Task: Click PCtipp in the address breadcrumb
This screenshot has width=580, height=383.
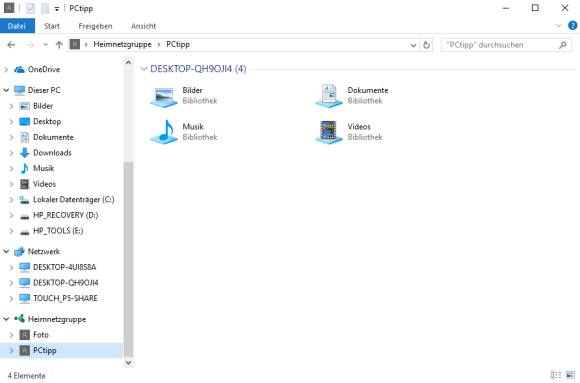Action: click(x=178, y=44)
